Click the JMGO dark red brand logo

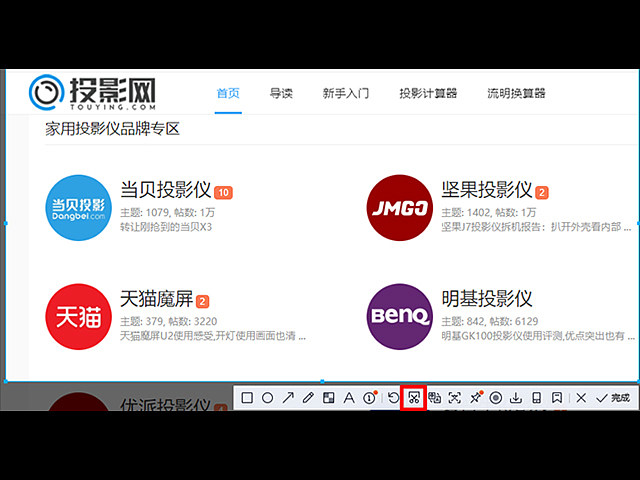(x=400, y=208)
